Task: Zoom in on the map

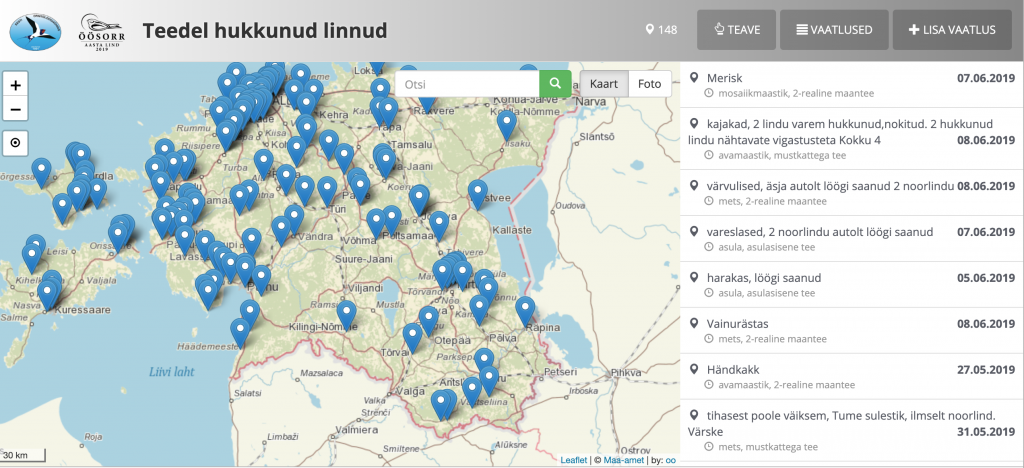Action: click(16, 85)
